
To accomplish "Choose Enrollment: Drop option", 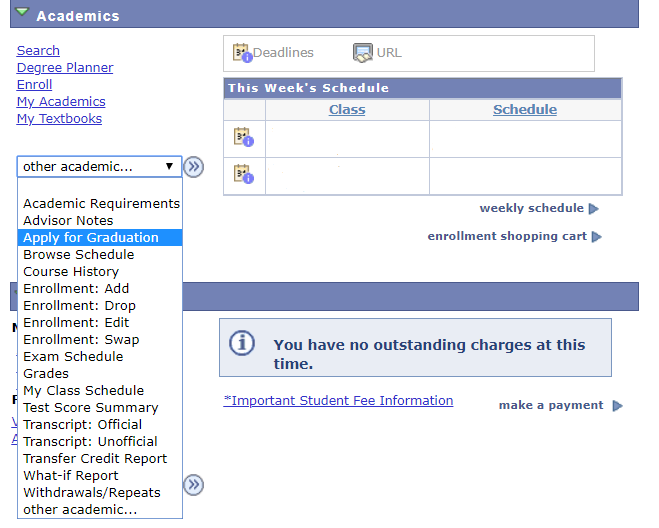I will pos(100,306).
